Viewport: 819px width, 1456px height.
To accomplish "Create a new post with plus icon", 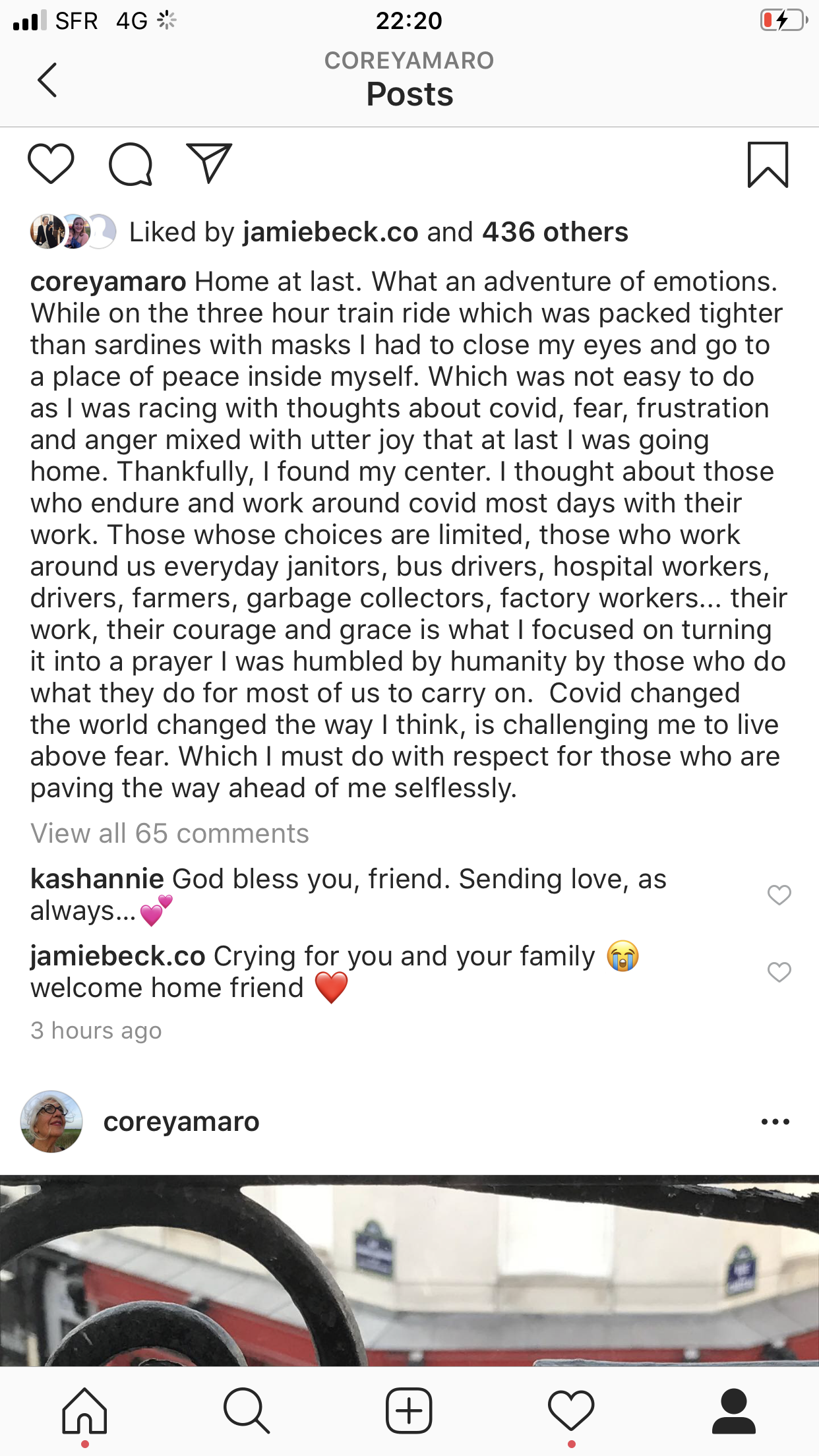I will click(x=409, y=1411).
